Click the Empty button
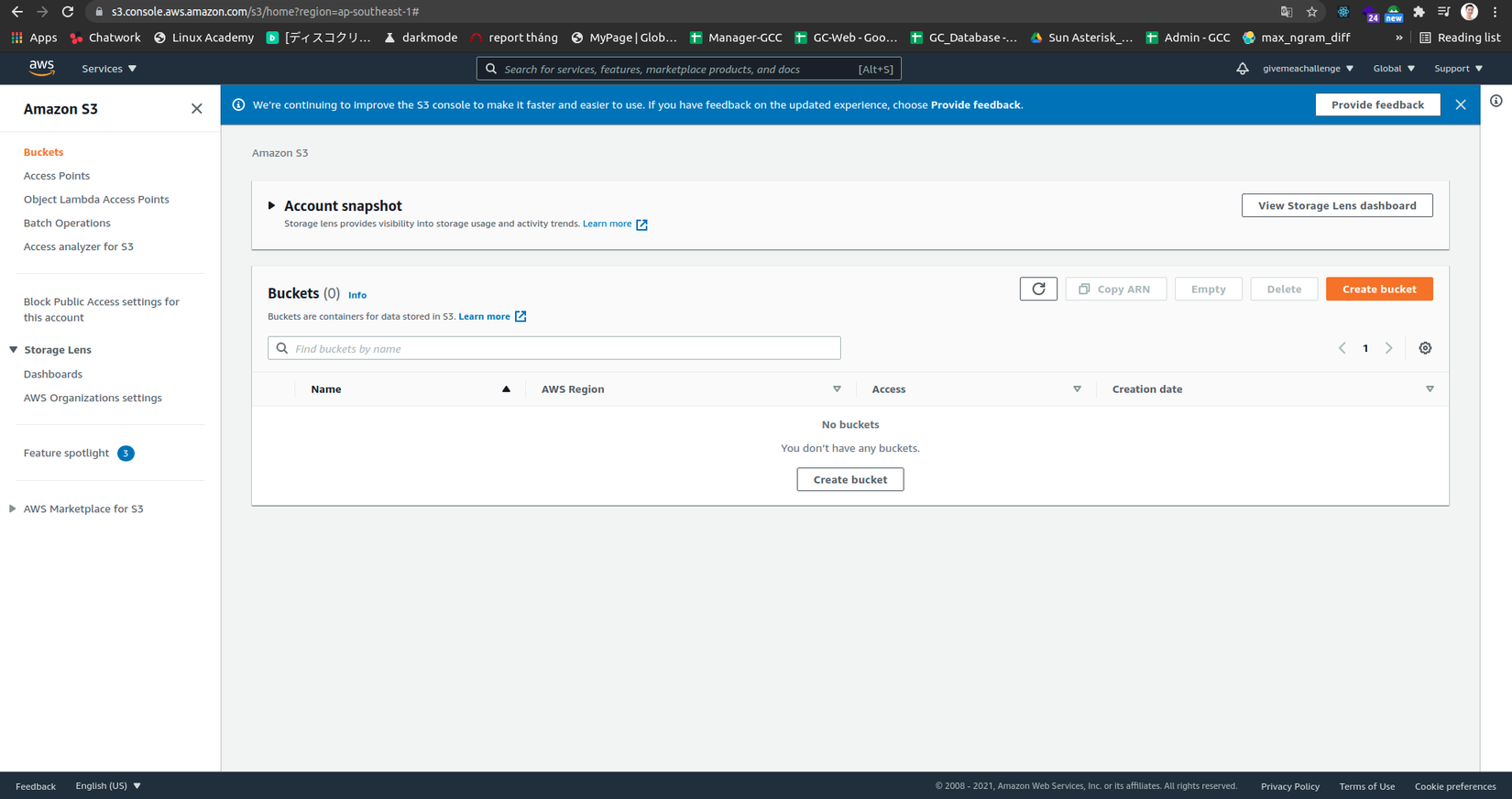 click(x=1208, y=289)
